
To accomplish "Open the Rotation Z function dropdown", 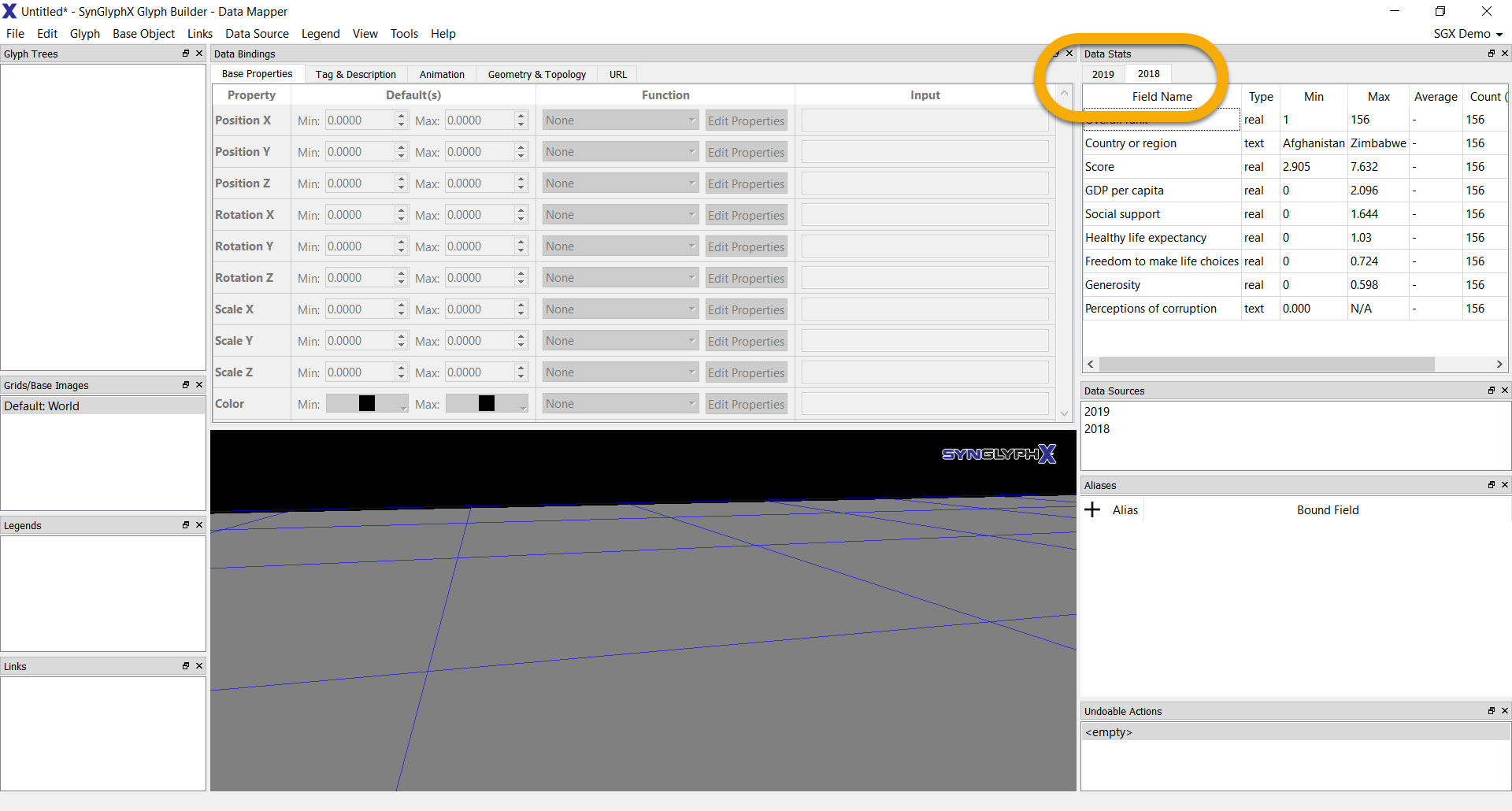I will click(621, 278).
